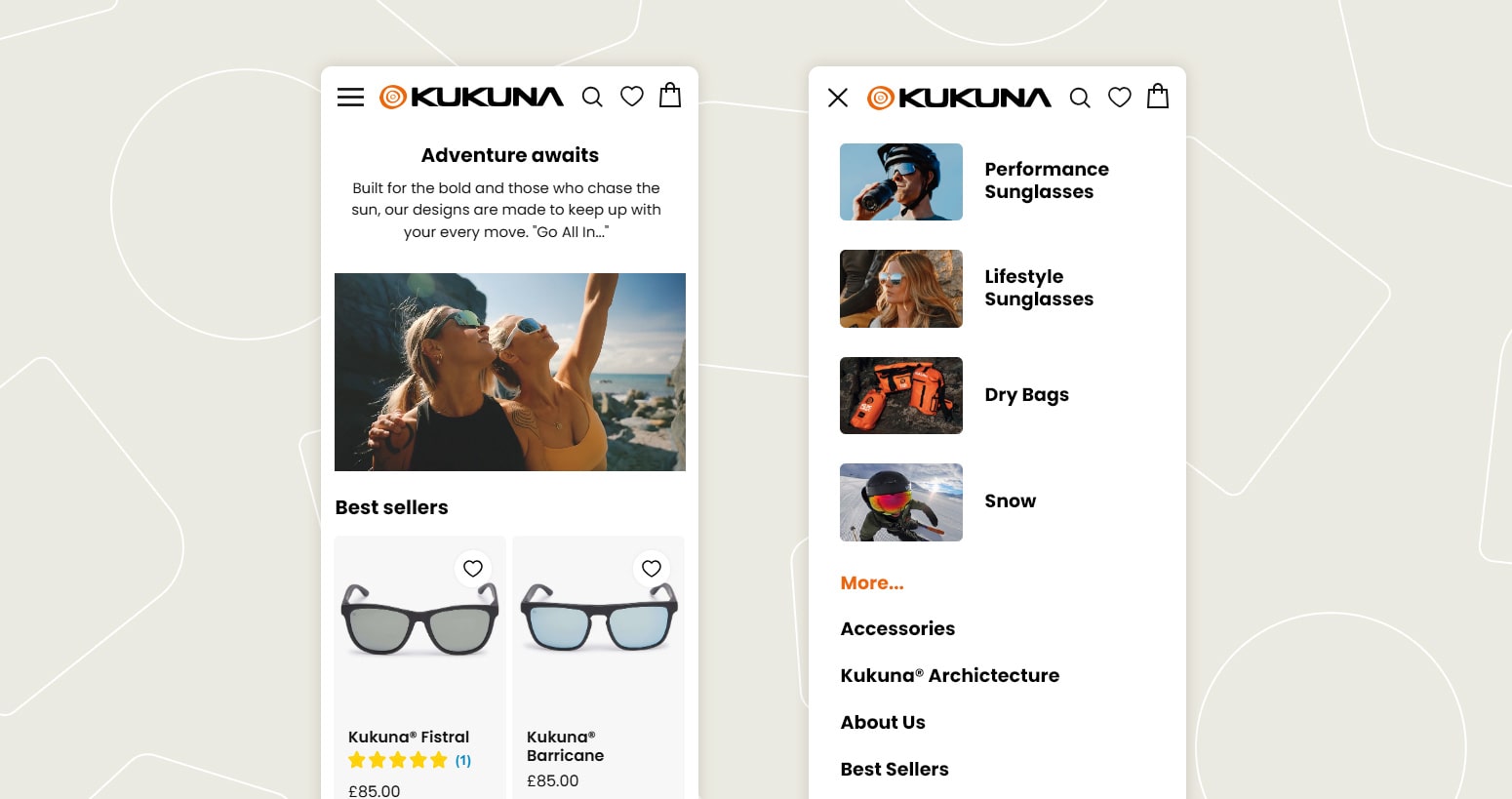Click the Snow category thumbnail
This screenshot has width=1512, height=799.
click(x=901, y=502)
